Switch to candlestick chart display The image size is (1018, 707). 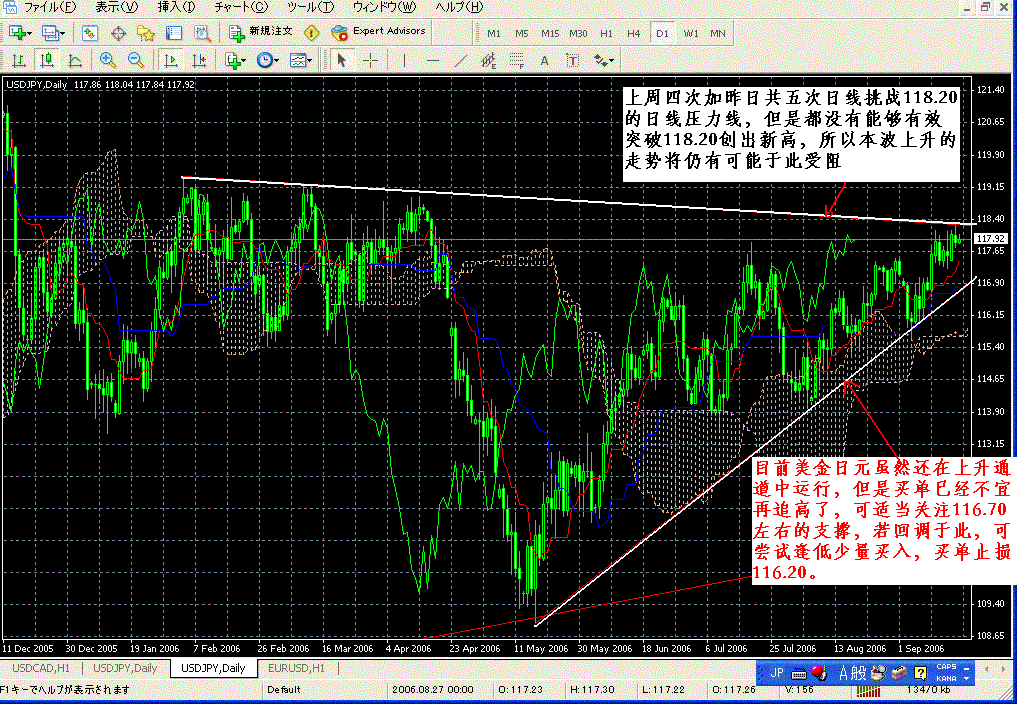pos(47,60)
